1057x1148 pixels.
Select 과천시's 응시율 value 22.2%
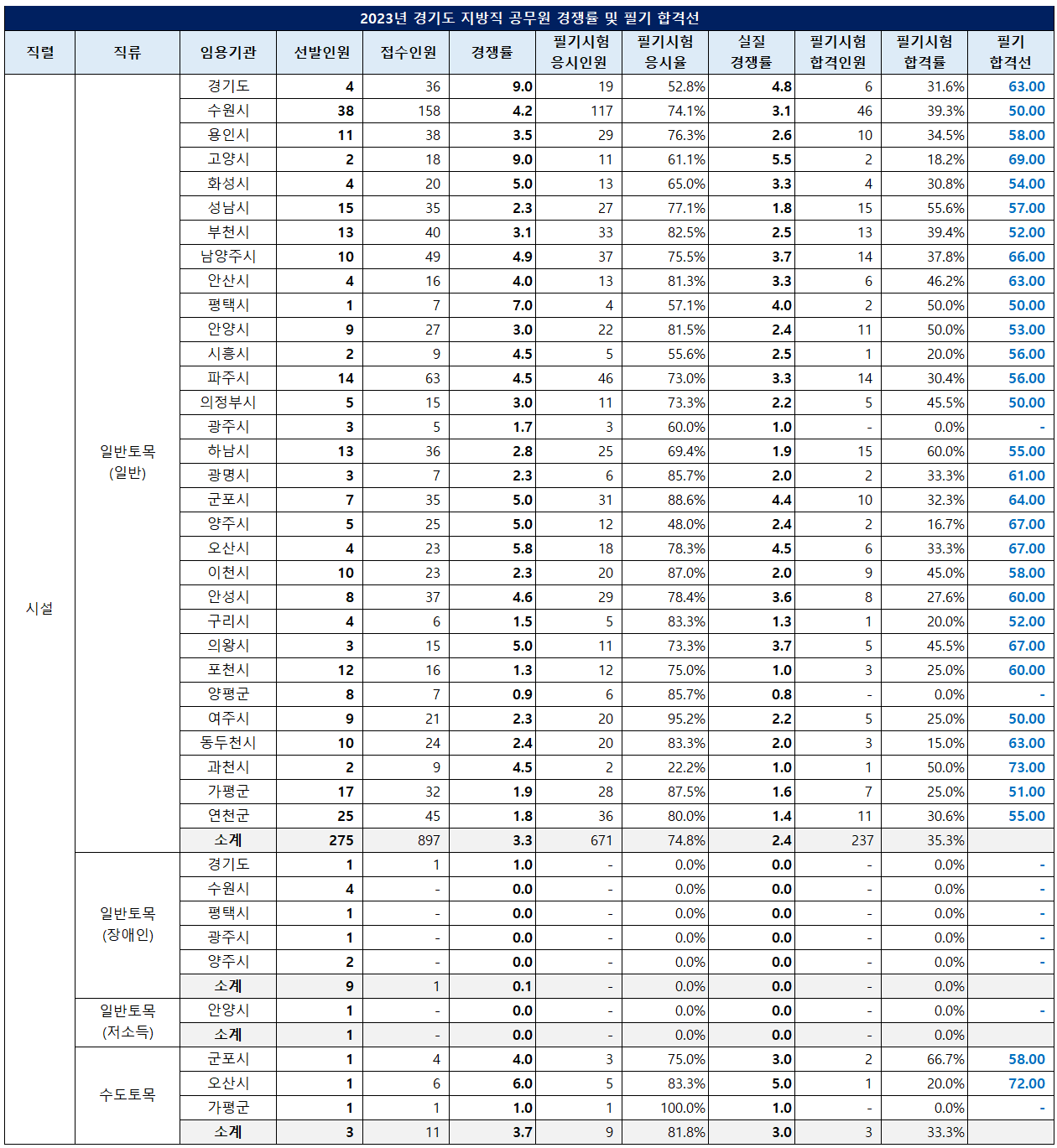(686, 767)
